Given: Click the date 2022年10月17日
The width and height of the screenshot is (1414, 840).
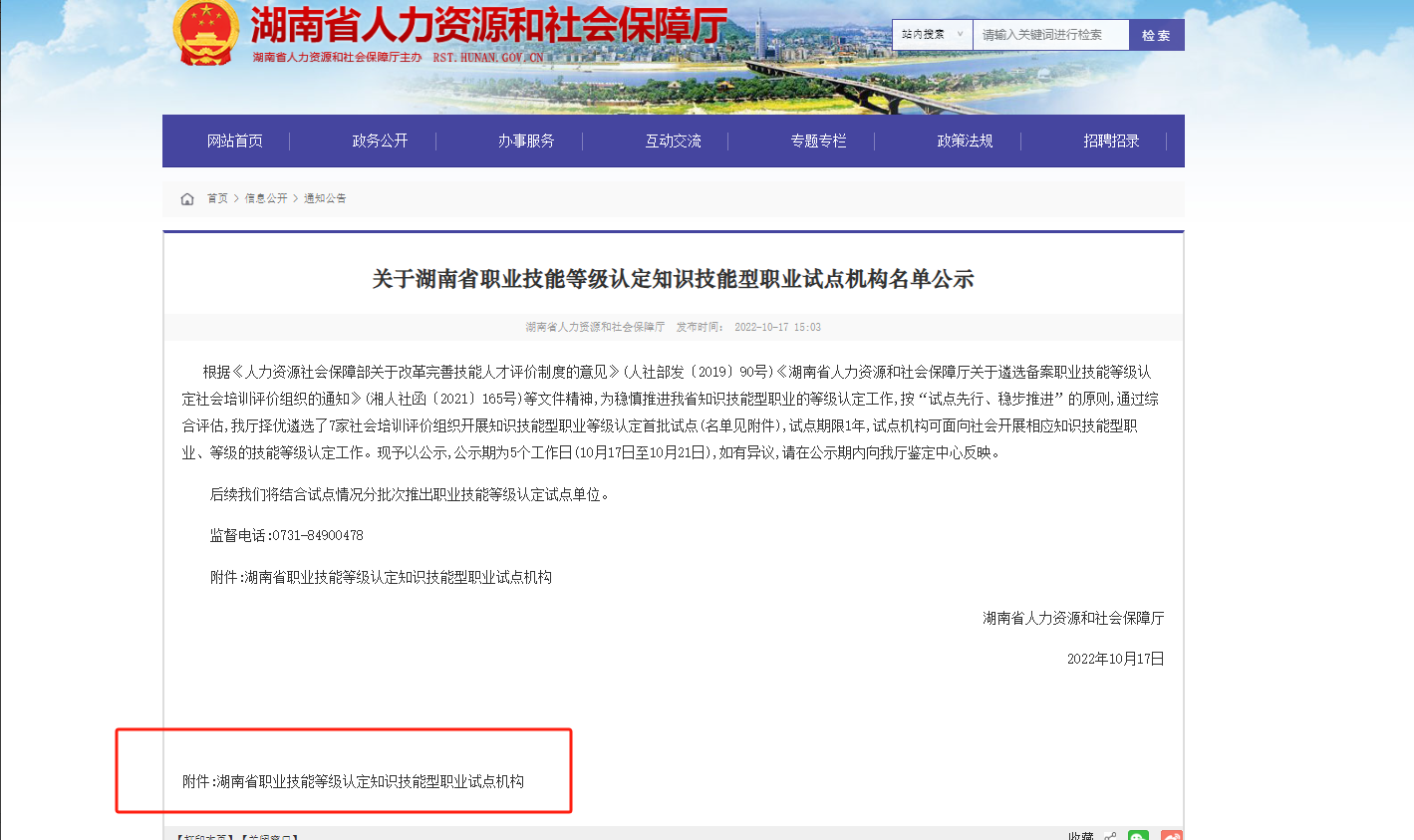Looking at the screenshot, I should 1115,659.
